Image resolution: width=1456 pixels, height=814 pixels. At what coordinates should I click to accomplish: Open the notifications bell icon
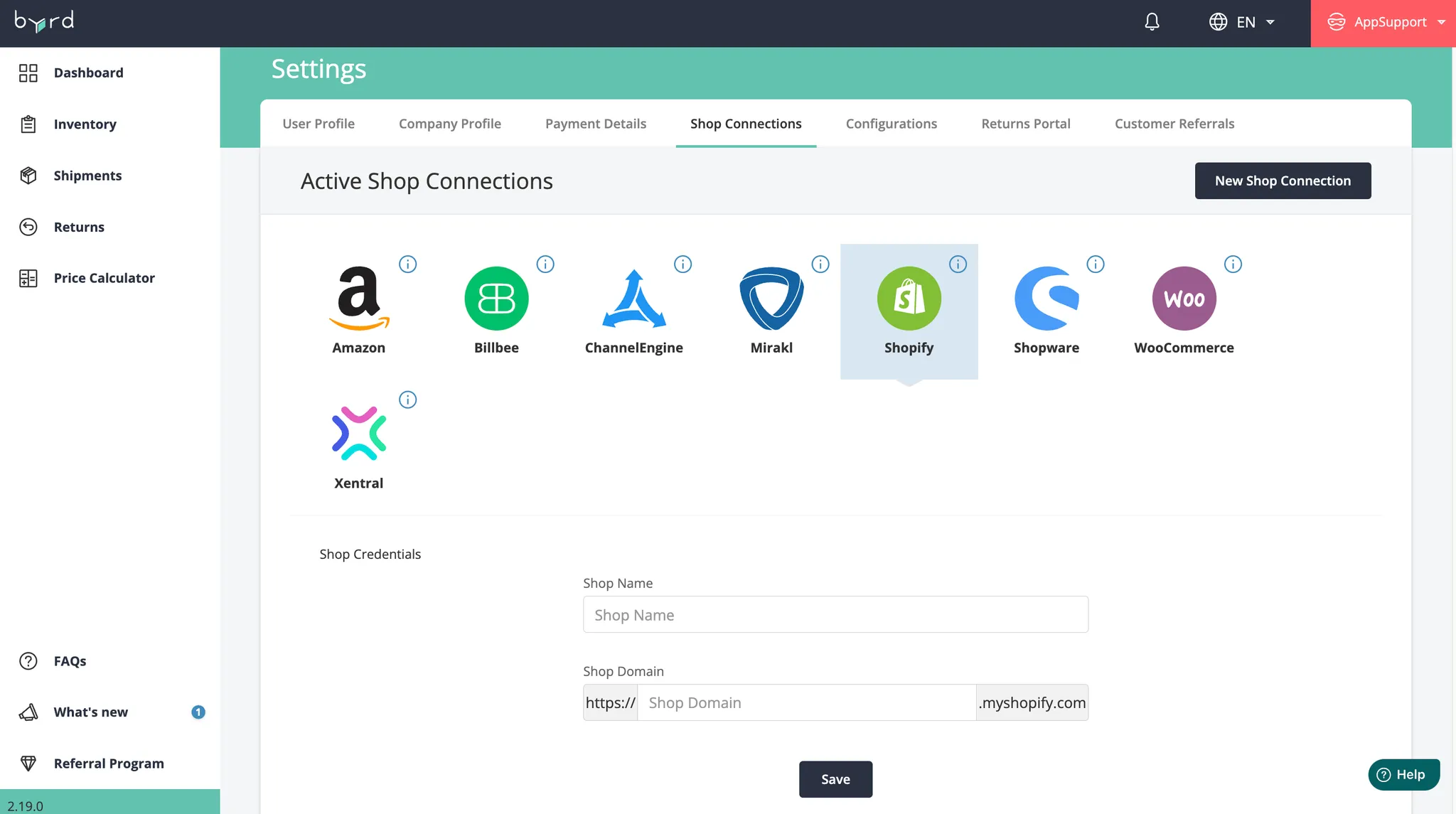click(x=1152, y=22)
